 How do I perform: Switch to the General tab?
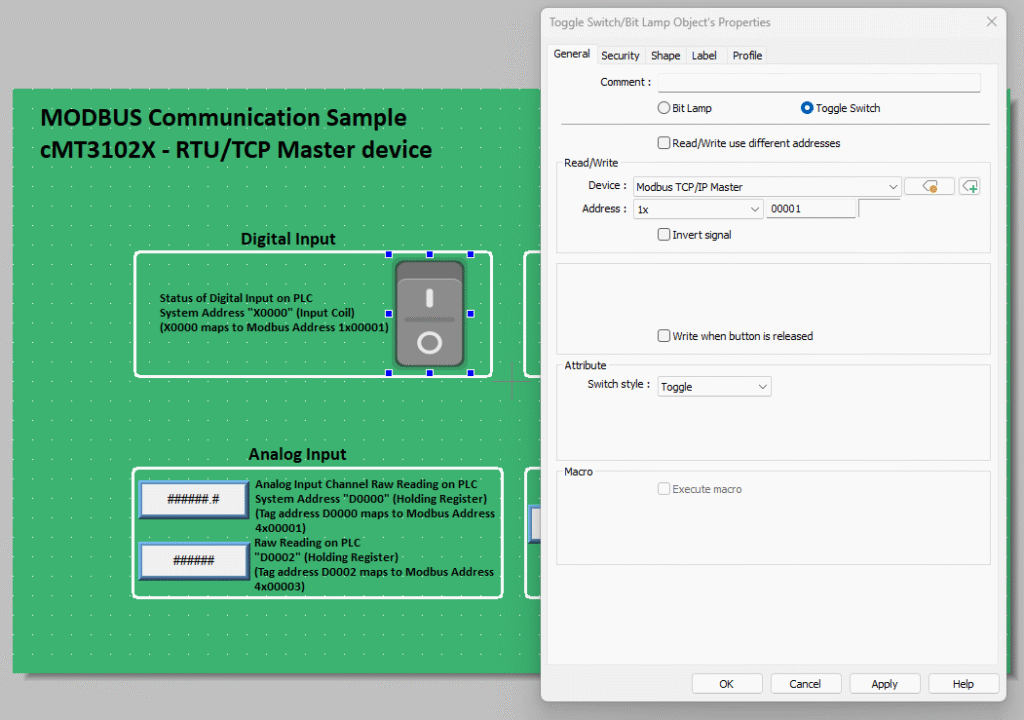[x=571, y=54]
